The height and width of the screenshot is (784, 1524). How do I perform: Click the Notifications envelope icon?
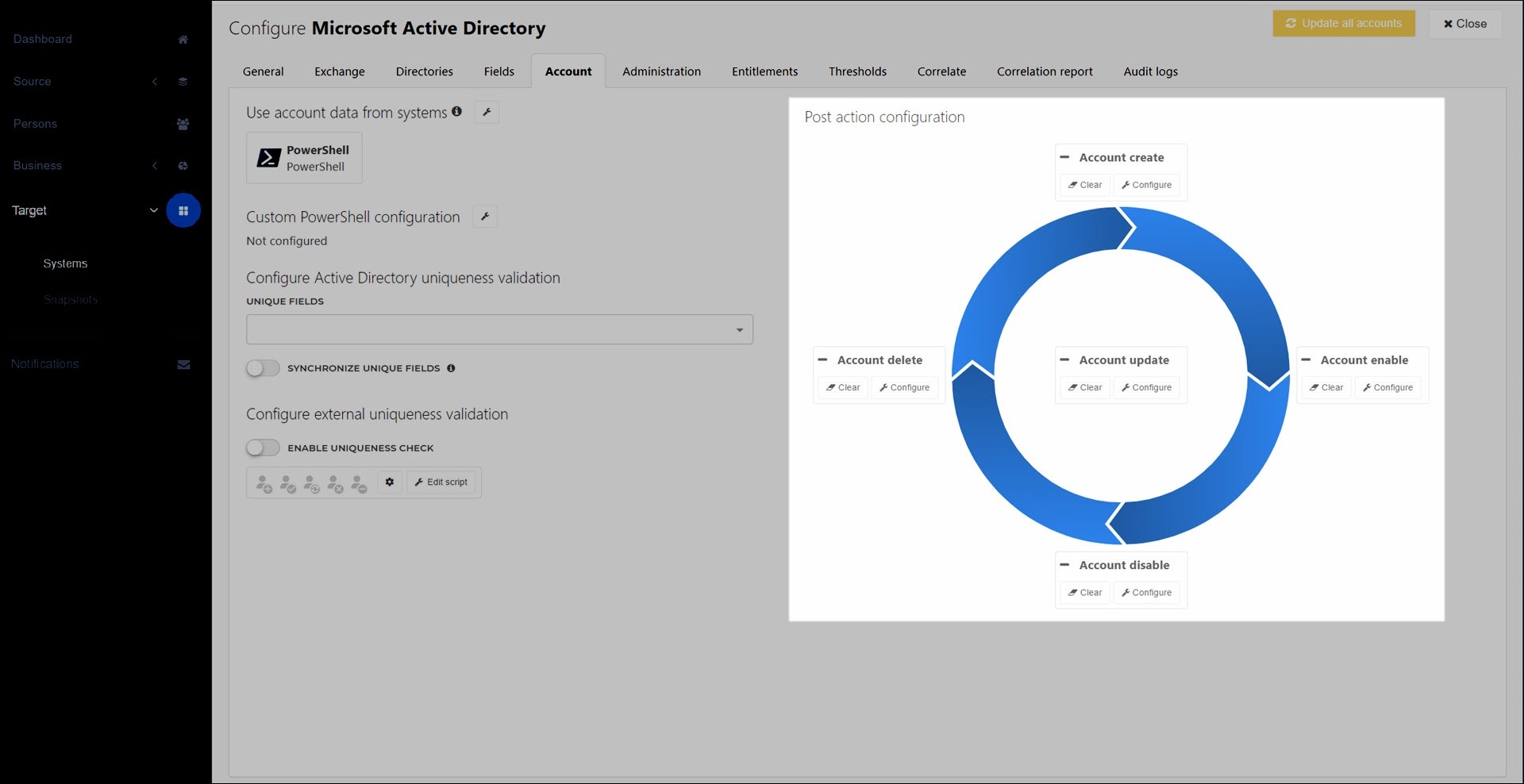pyautogui.click(x=183, y=365)
